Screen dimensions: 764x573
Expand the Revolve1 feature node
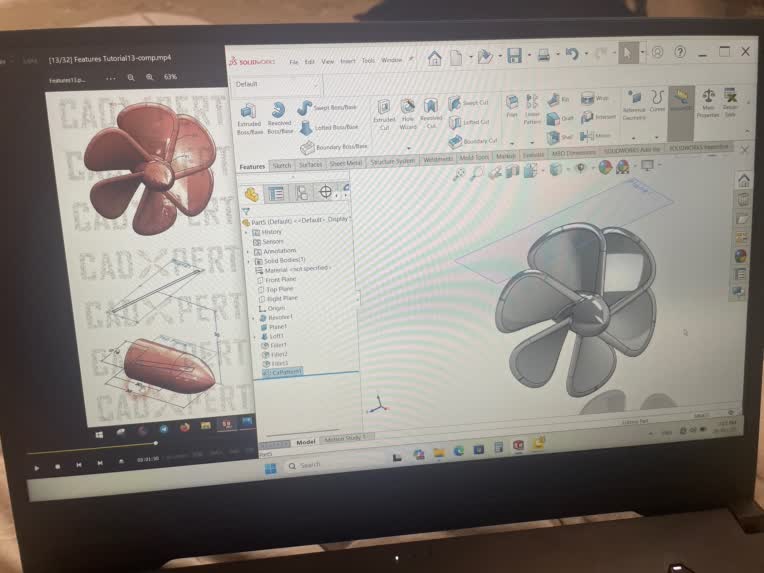pyautogui.click(x=253, y=318)
